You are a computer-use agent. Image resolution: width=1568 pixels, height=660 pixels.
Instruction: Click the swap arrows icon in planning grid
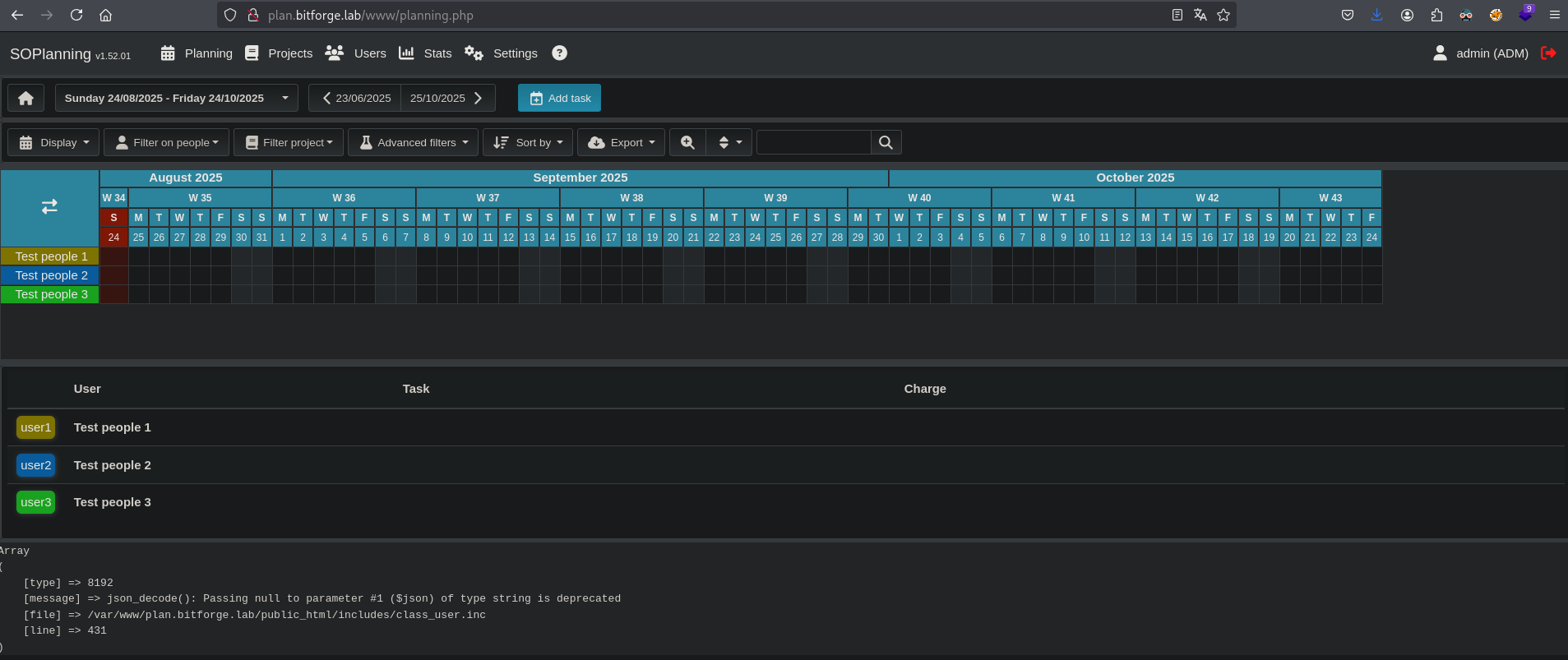49,207
